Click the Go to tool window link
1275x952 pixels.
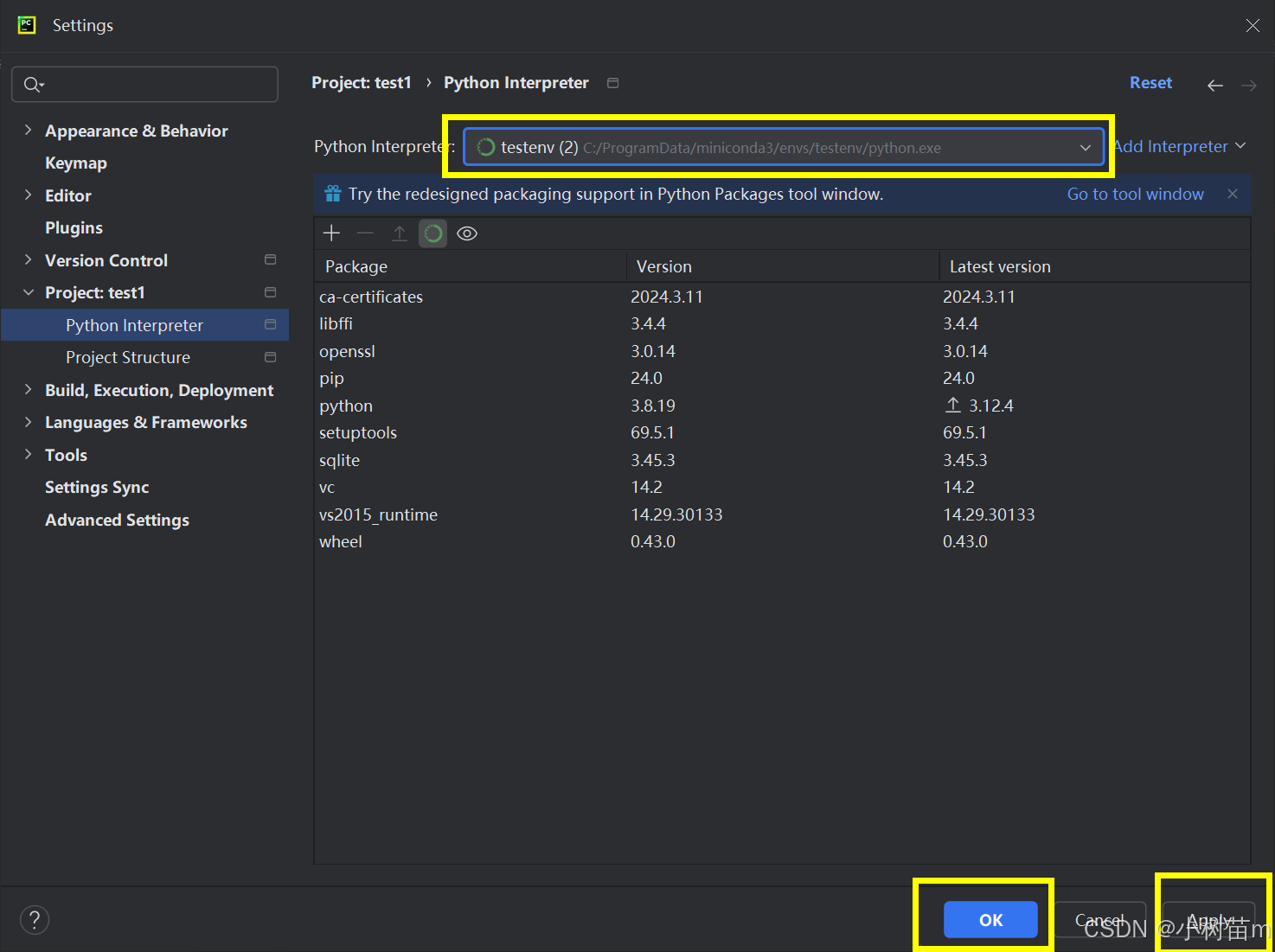click(1135, 194)
